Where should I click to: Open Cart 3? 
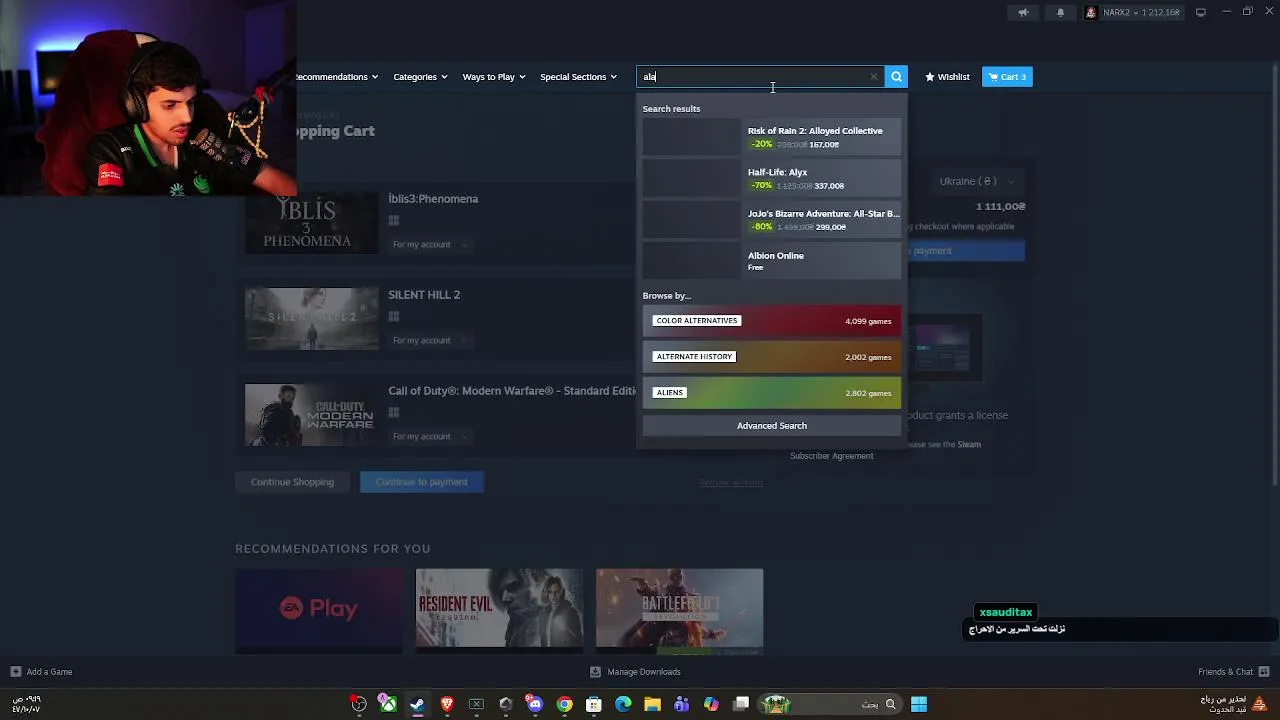[1007, 77]
